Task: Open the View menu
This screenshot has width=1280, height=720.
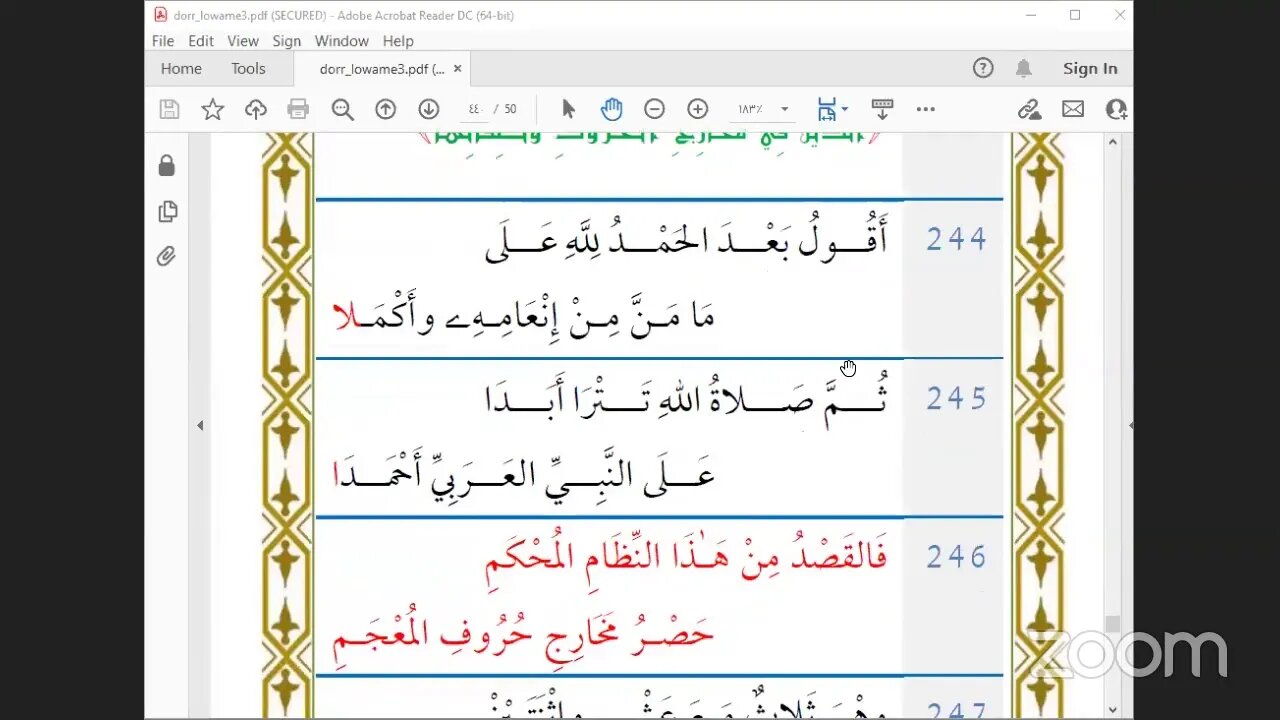Action: click(243, 41)
